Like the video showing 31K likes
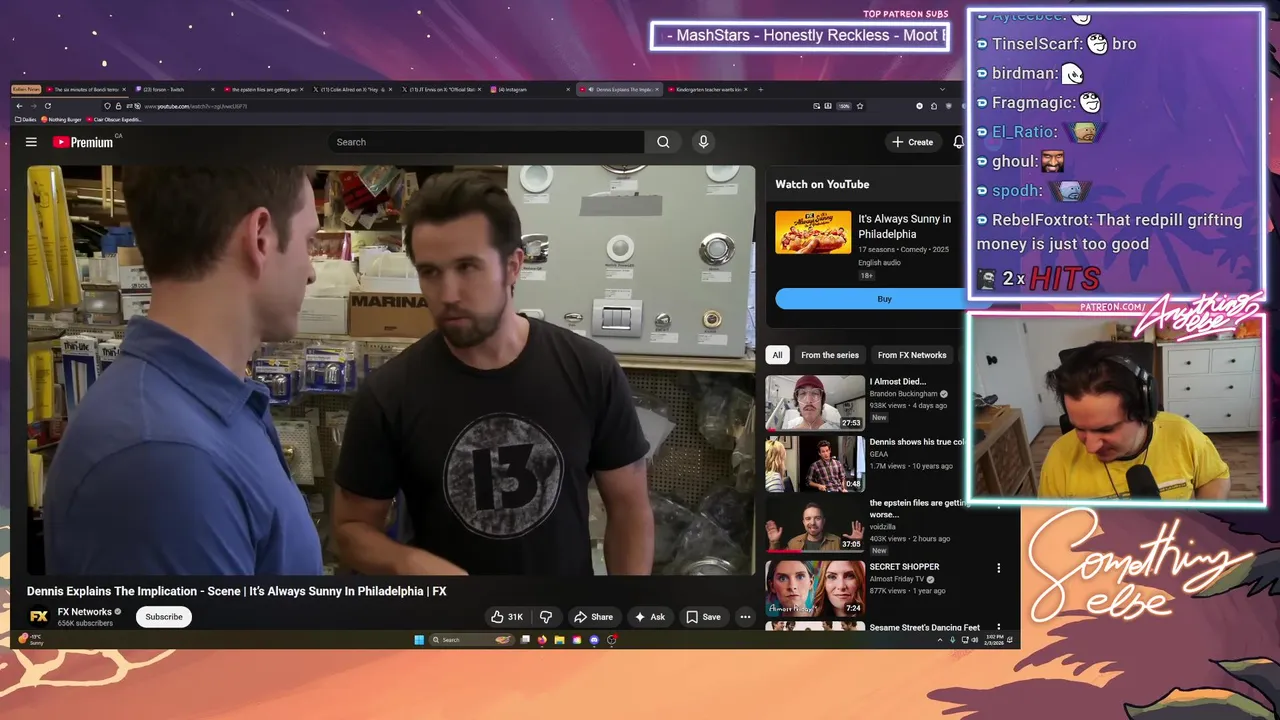 point(507,617)
